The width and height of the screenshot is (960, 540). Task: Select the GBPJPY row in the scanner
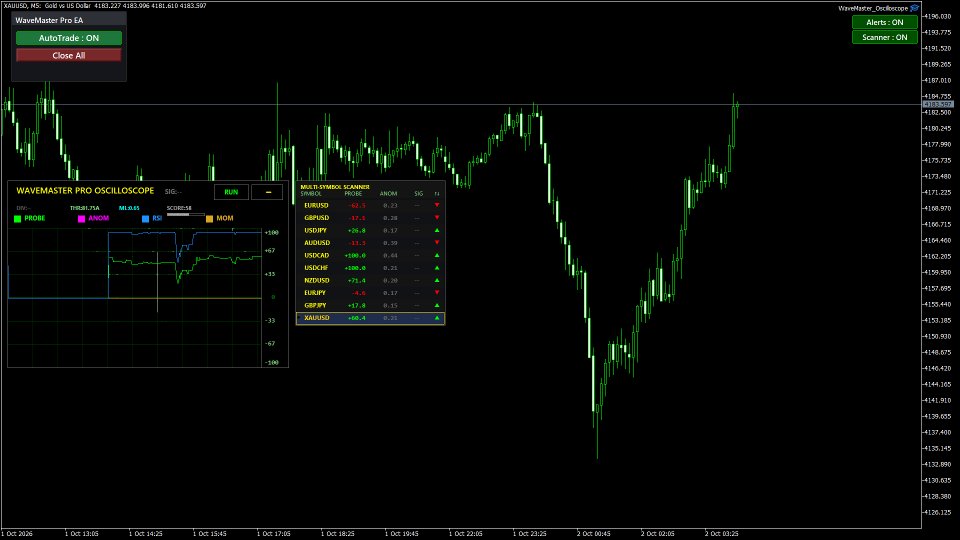pyautogui.click(x=370, y=306)
